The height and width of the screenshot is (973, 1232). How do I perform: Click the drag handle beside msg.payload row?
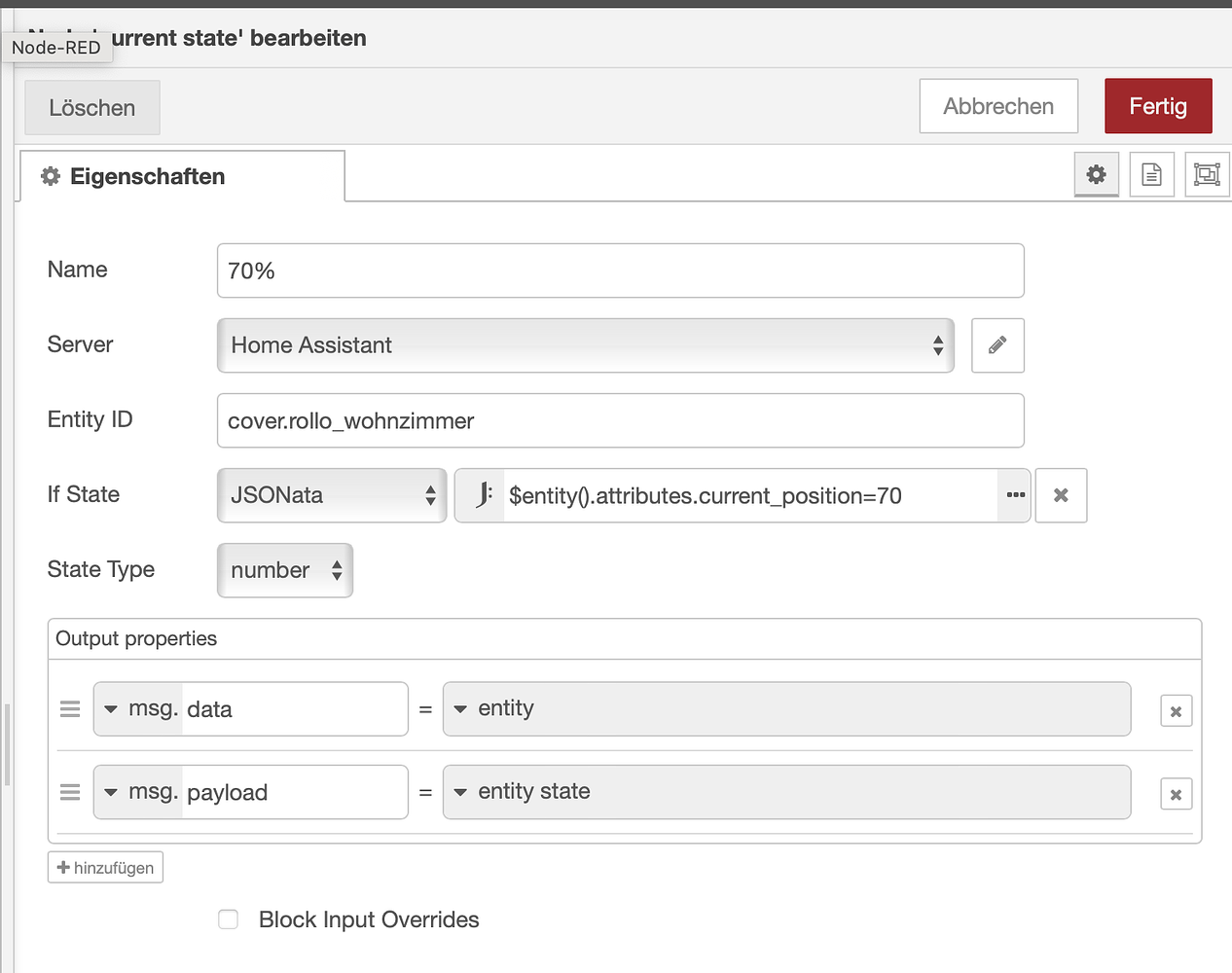click(x=69, y=792)
